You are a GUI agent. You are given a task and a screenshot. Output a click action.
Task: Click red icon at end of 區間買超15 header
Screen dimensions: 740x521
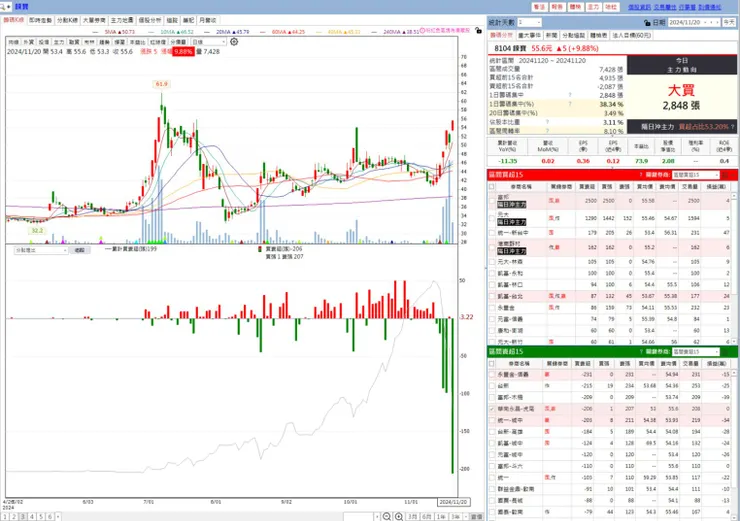726,175
